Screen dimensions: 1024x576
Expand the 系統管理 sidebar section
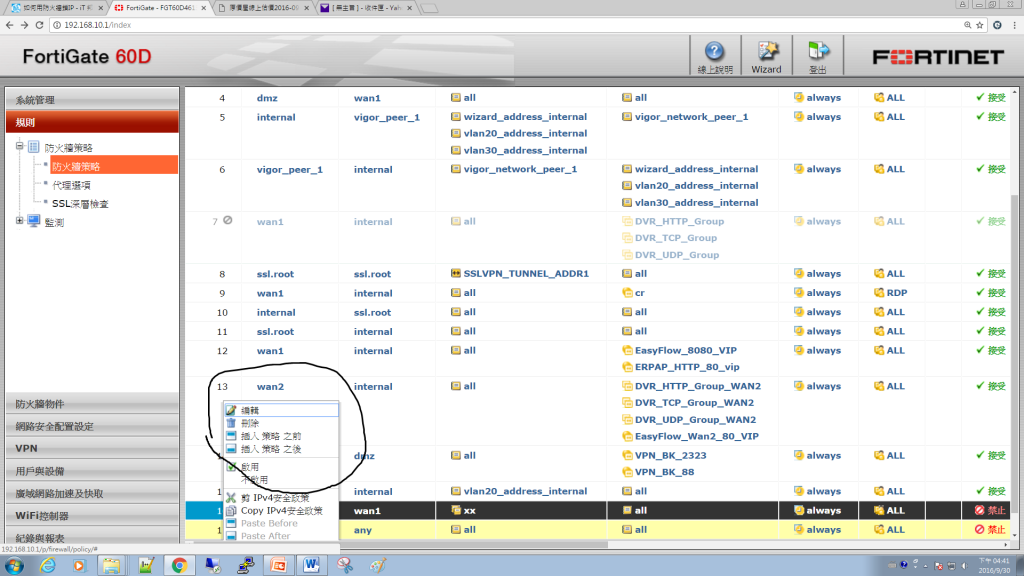pos(92,100)
